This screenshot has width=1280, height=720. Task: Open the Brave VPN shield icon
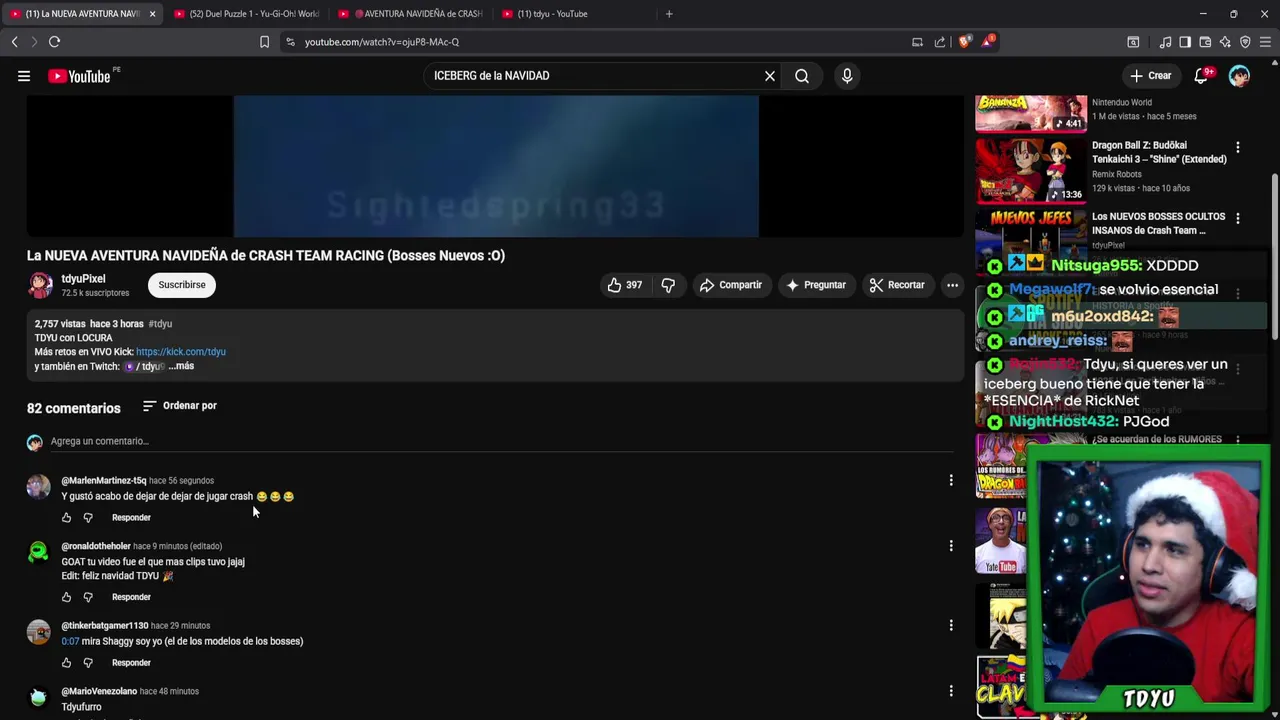click(1245, 42)
